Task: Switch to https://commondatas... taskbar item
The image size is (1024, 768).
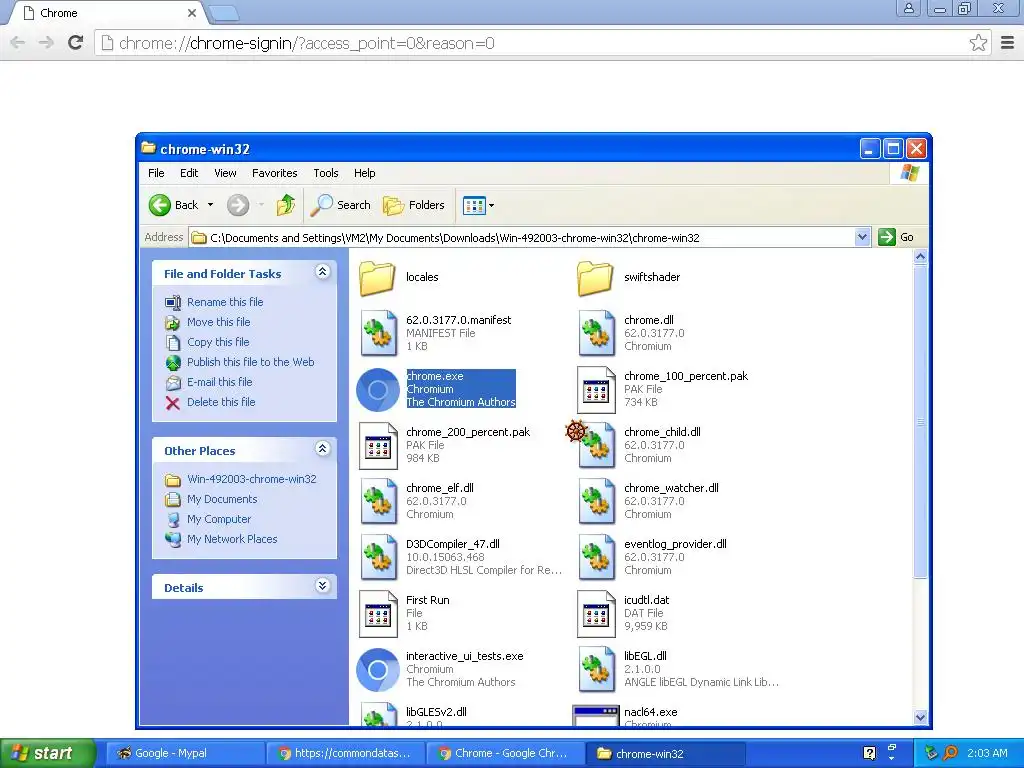Action: coord(345,754)
